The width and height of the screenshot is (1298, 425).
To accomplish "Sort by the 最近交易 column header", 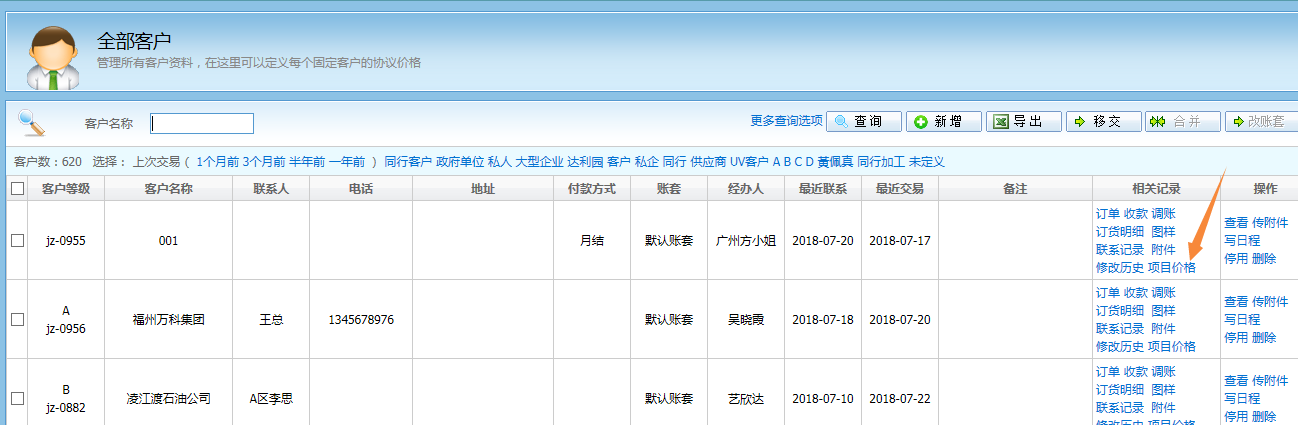I will click(899, 188).
